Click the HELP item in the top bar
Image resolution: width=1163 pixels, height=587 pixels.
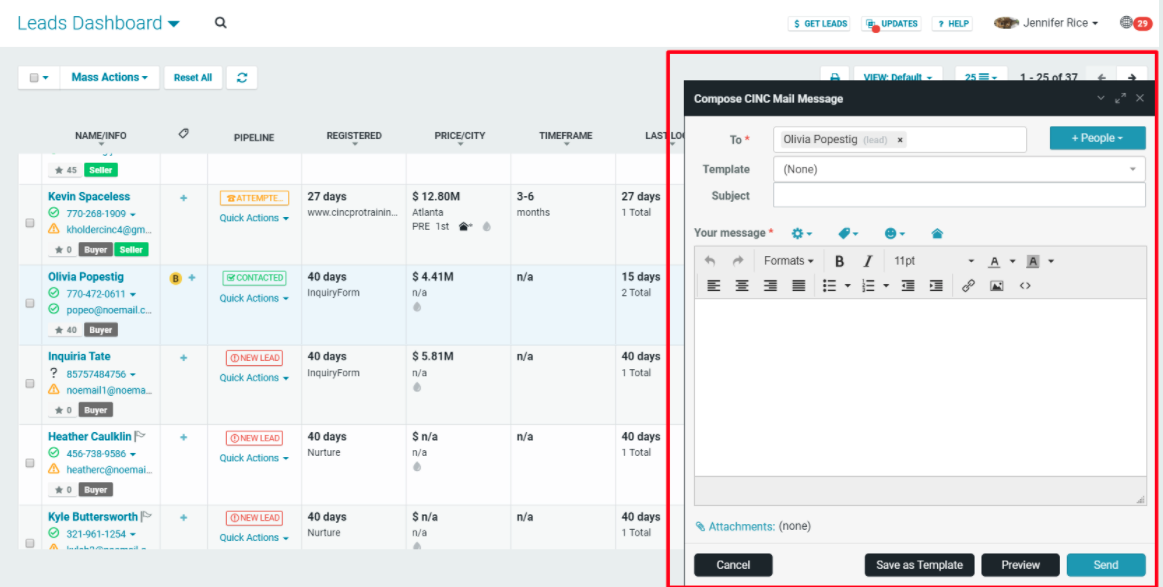coord(951,23)
